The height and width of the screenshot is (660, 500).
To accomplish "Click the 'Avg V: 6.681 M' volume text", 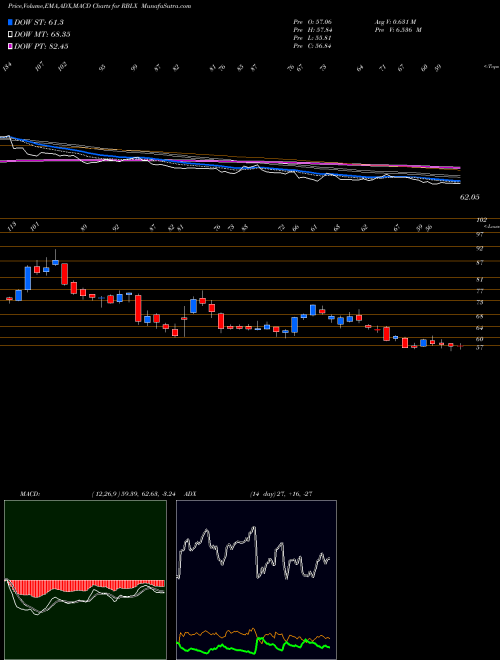I will coord(398,21).
